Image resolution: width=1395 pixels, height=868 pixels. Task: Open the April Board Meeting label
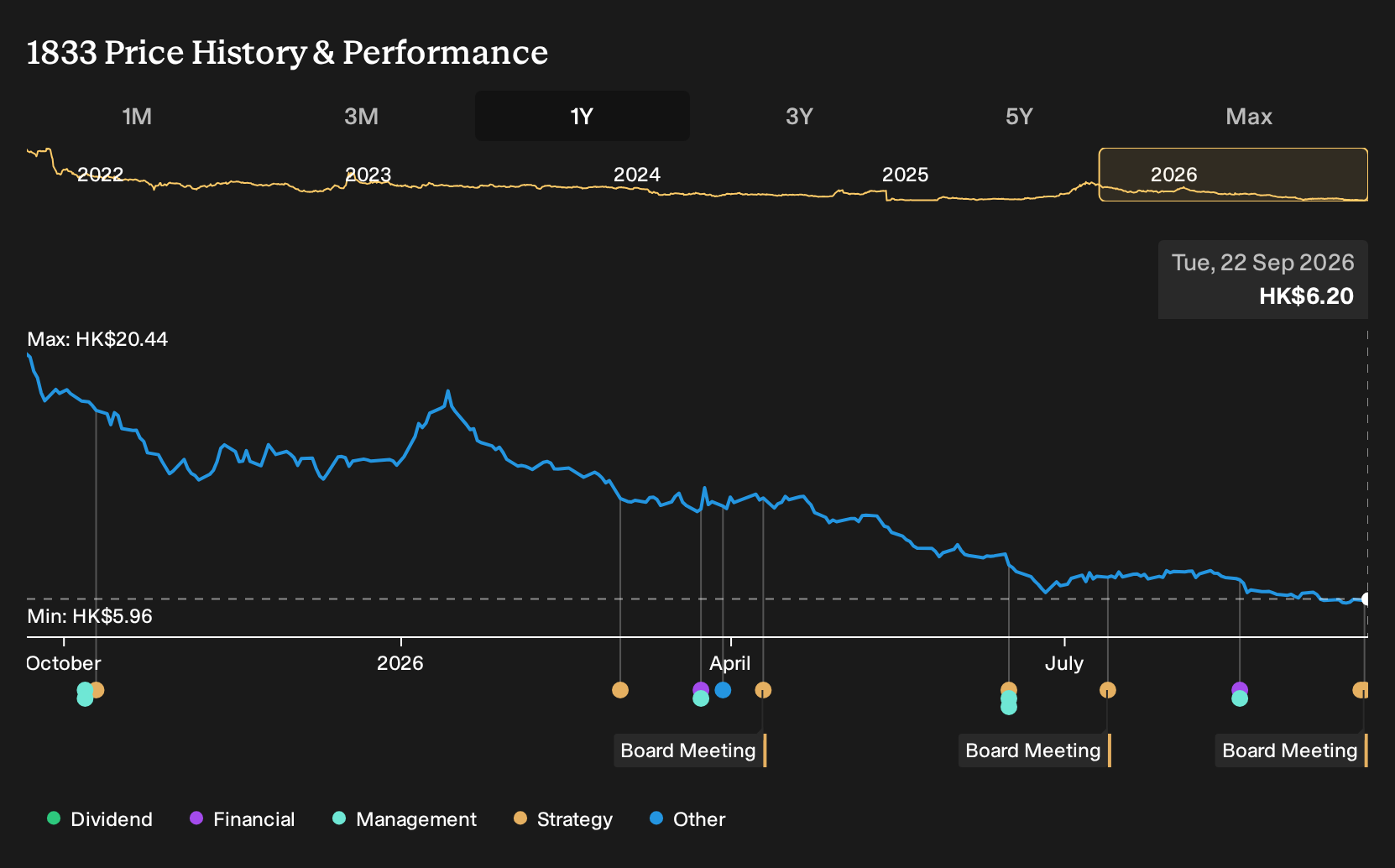pos(690,750)
